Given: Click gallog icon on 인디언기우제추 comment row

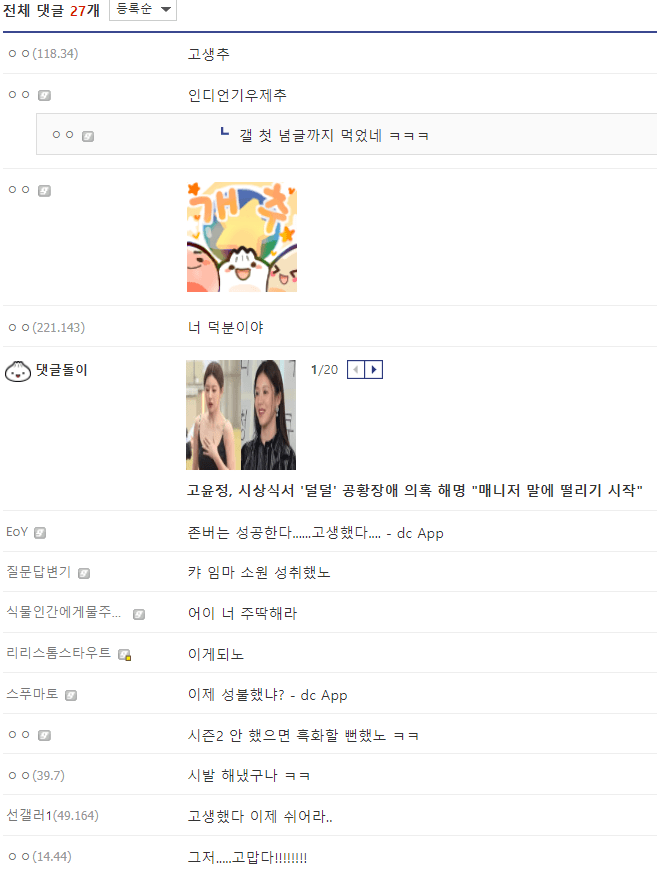Looking at the screenshot, I should coord(45,96).
